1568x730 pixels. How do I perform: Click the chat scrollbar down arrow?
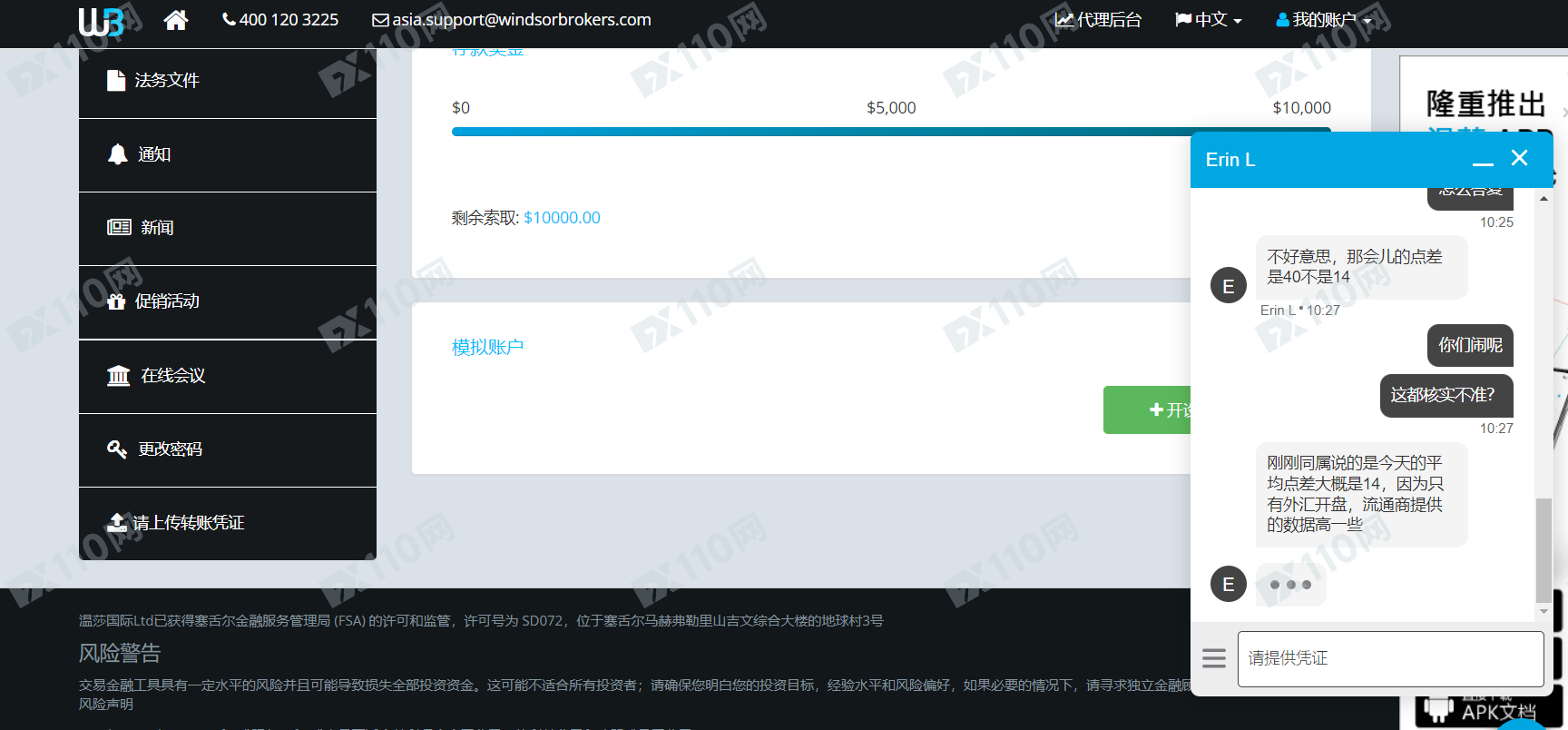1543,612
